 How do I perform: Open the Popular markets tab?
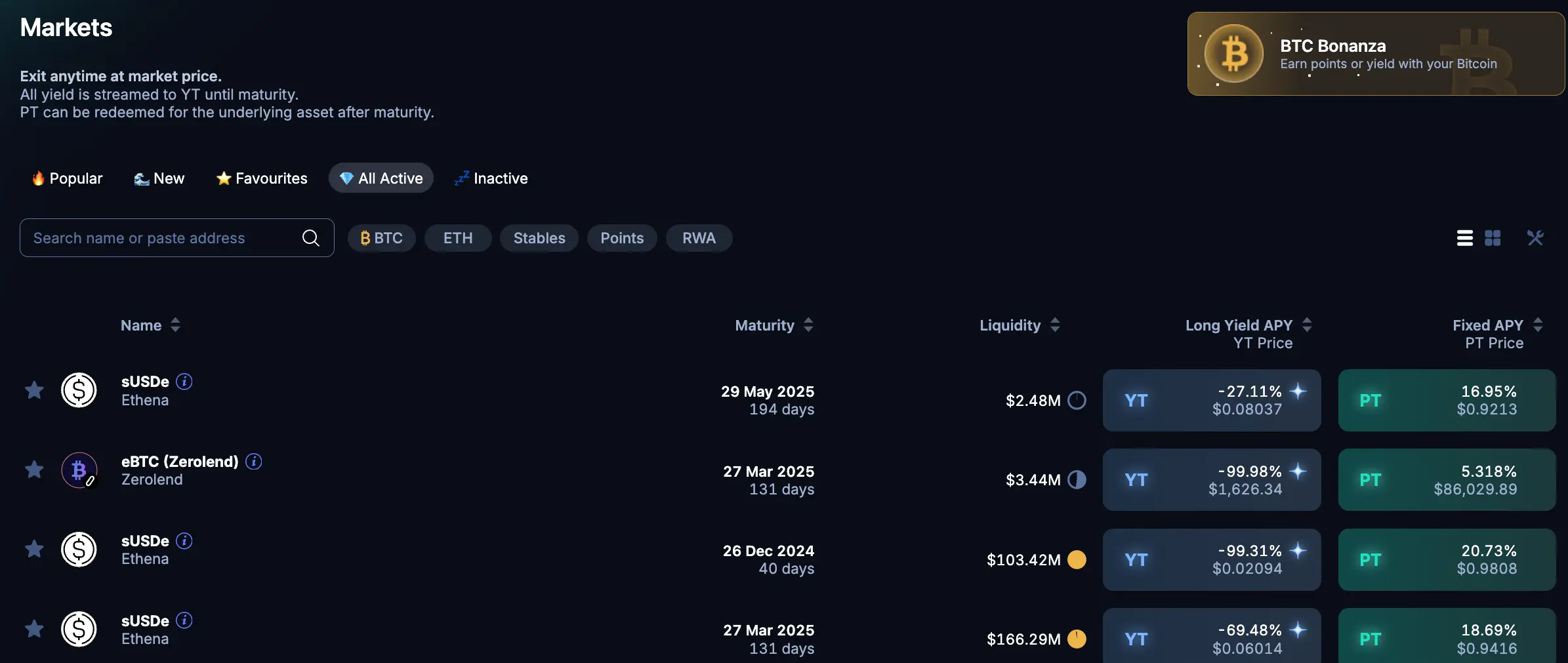click(68, 178)
